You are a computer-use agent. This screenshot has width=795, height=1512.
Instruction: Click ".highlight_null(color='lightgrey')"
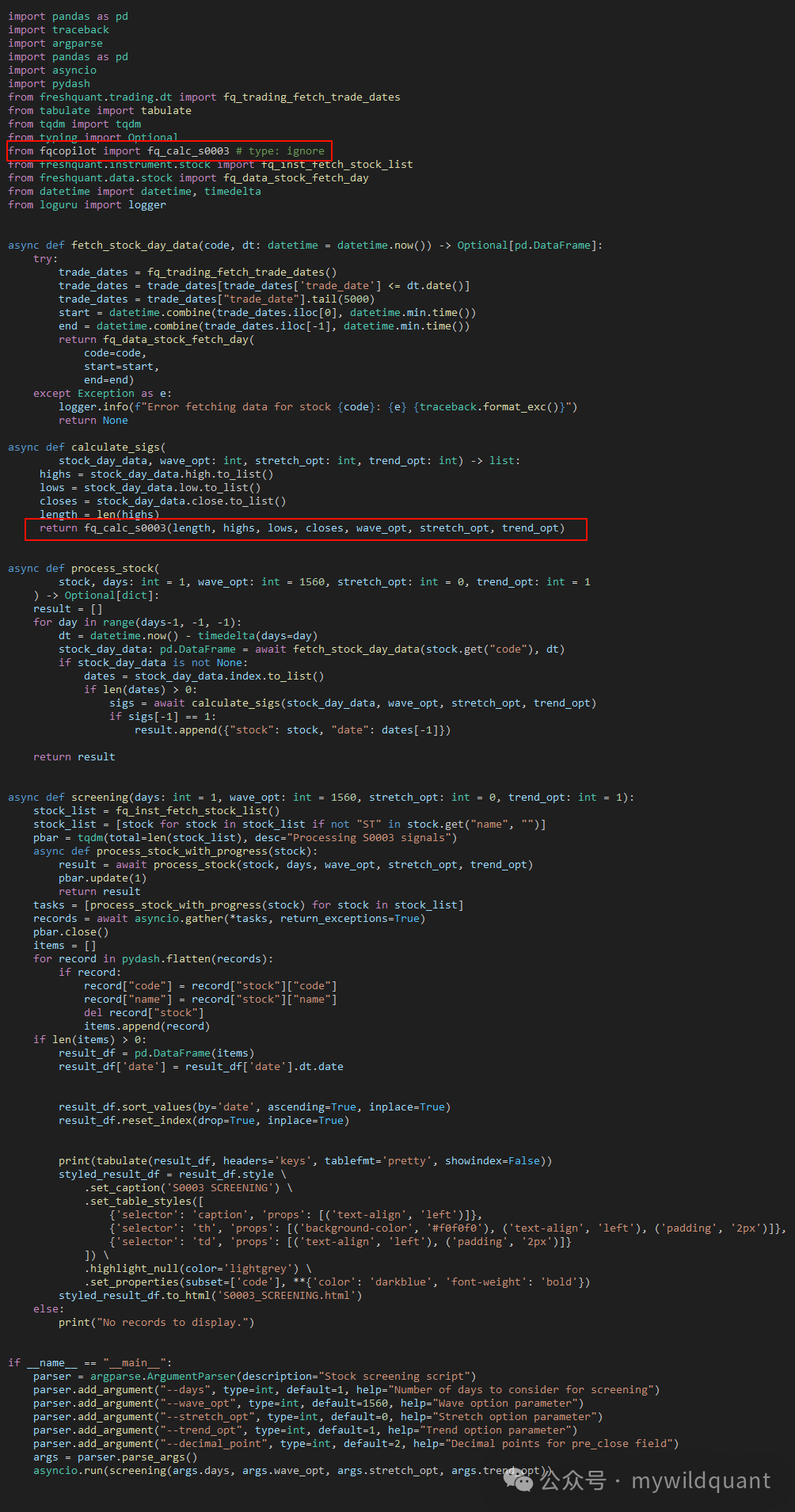(x=192, y=1269)
